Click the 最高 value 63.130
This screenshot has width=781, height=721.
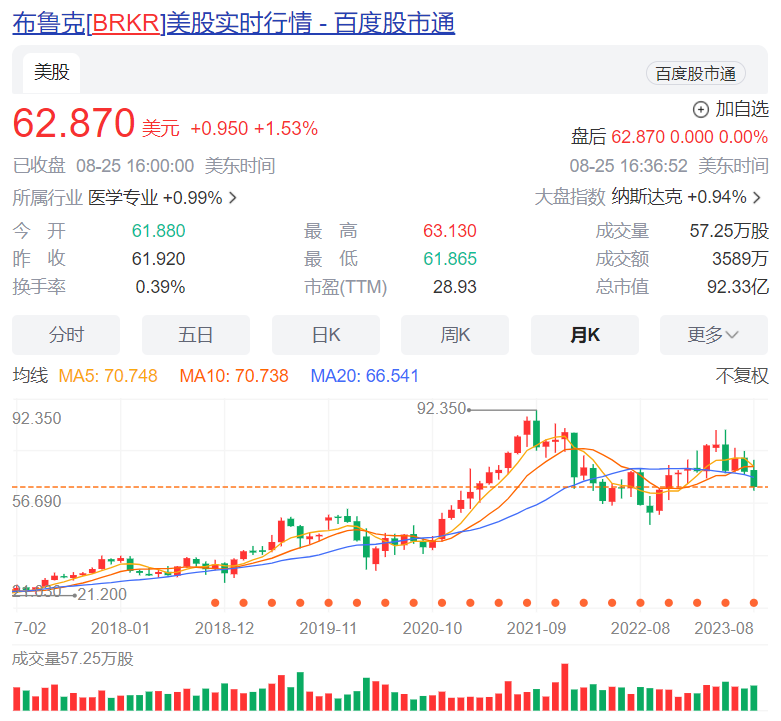pos(450,231)
